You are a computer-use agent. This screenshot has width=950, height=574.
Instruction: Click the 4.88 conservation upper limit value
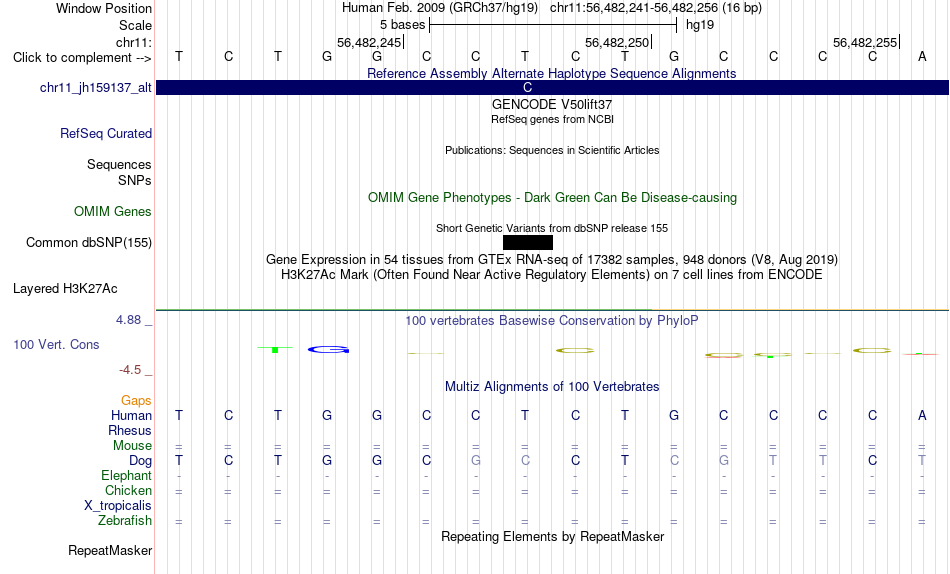(128, 320)
